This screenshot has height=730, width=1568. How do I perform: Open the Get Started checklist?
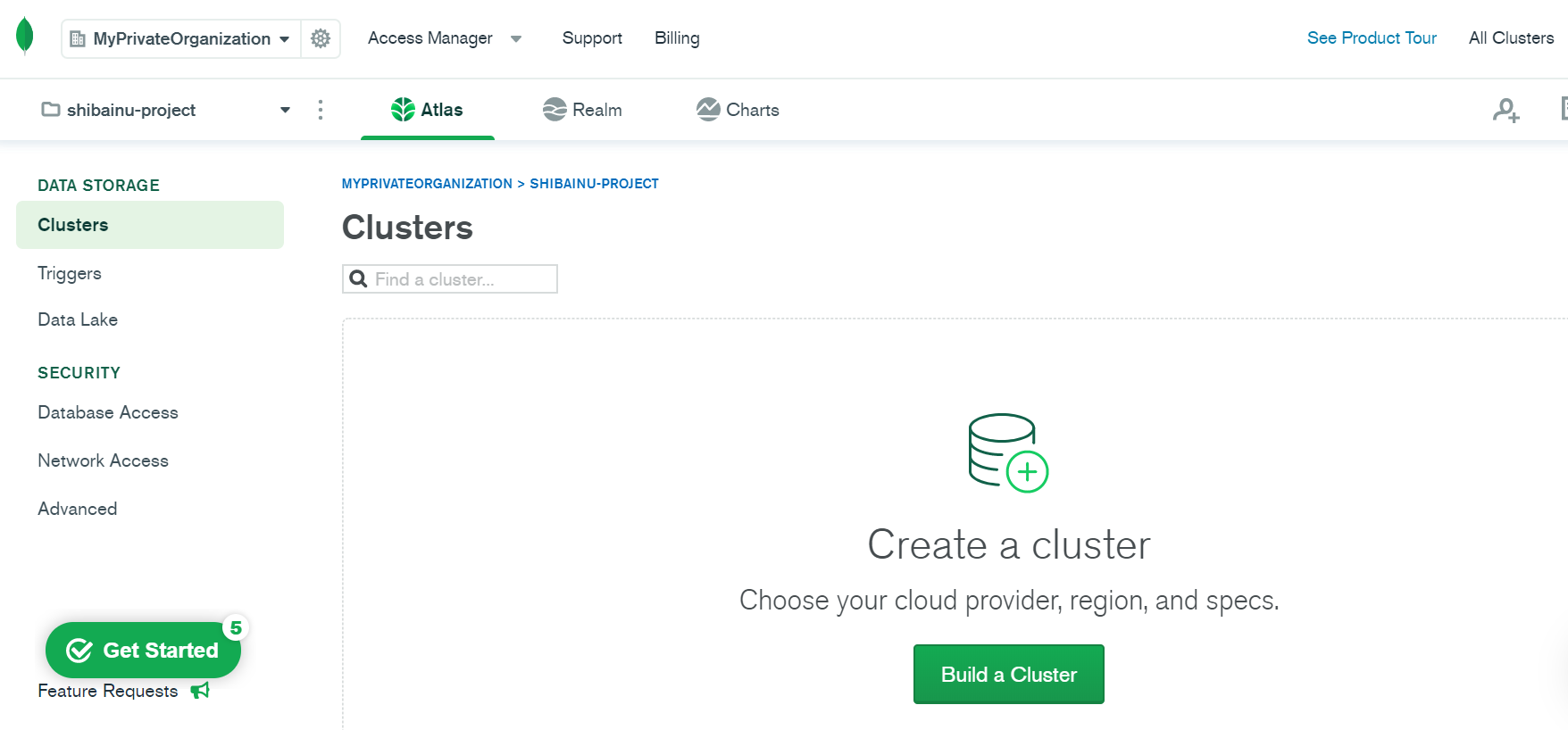click(143, 651)
